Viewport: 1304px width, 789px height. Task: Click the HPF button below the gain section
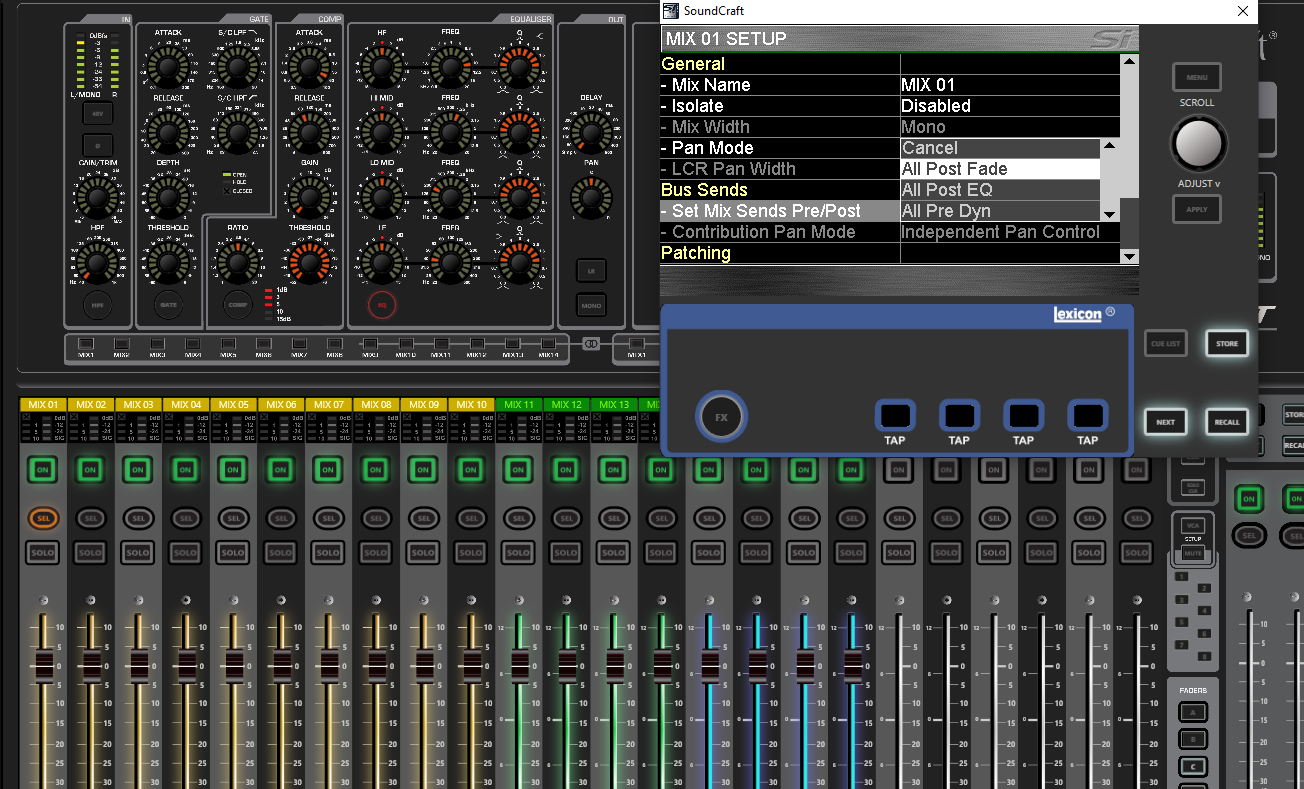(97, 305)
